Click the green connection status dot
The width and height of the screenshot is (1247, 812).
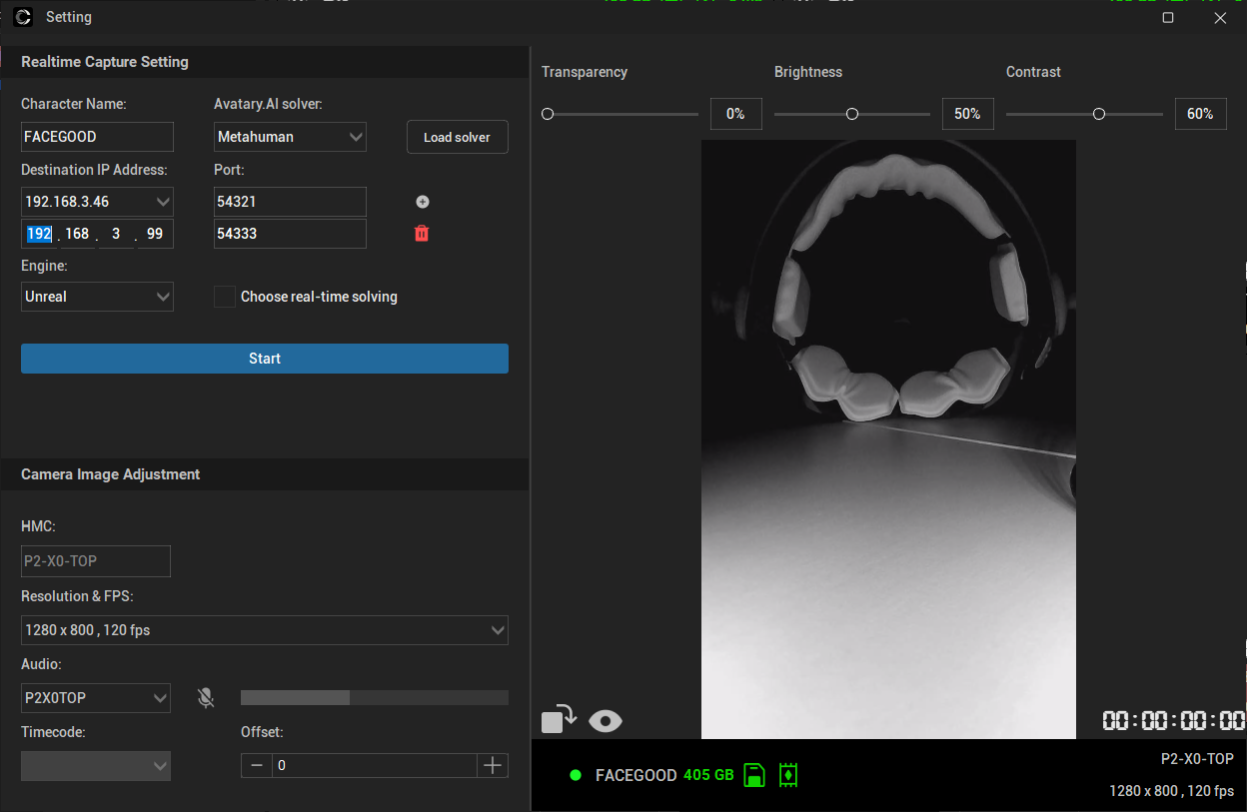[575, 775]
